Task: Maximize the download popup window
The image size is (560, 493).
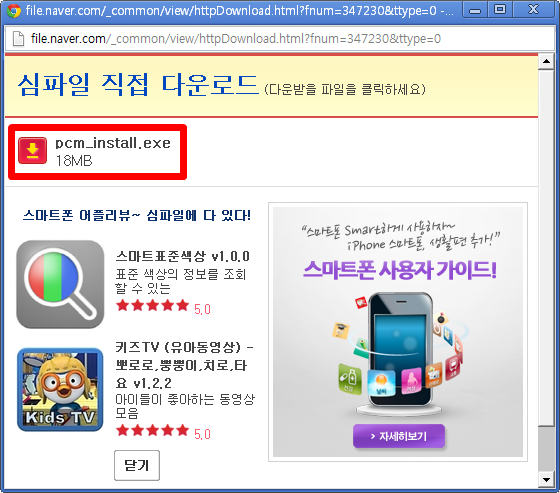Action: (500, 10)
